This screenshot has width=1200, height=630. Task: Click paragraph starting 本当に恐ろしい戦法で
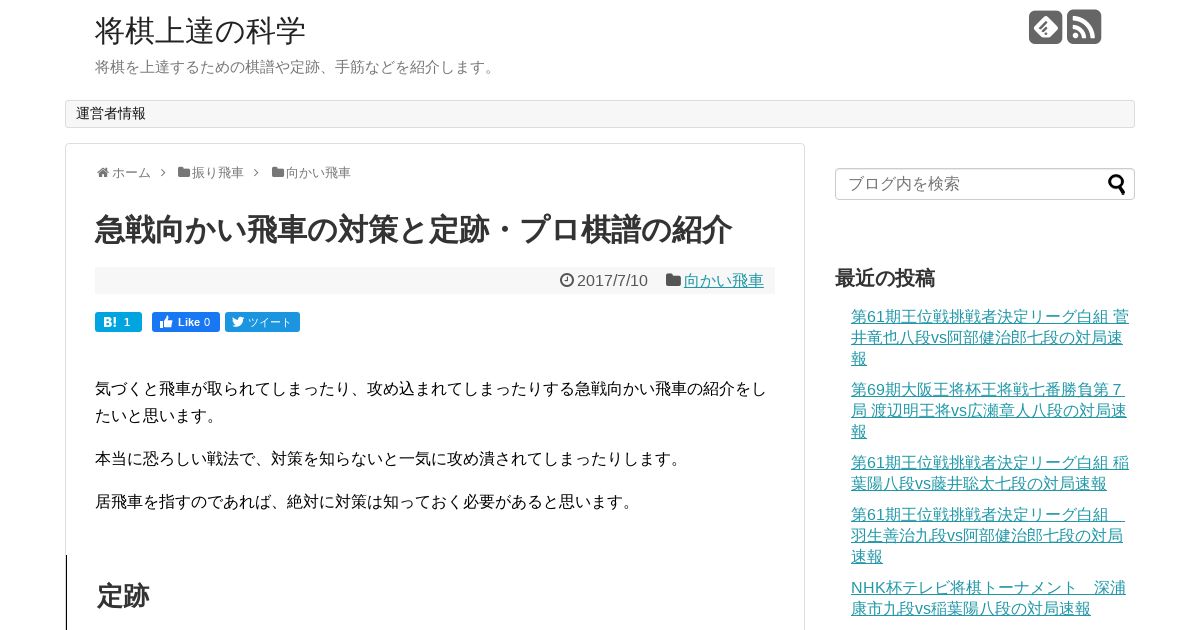point(390,459)
